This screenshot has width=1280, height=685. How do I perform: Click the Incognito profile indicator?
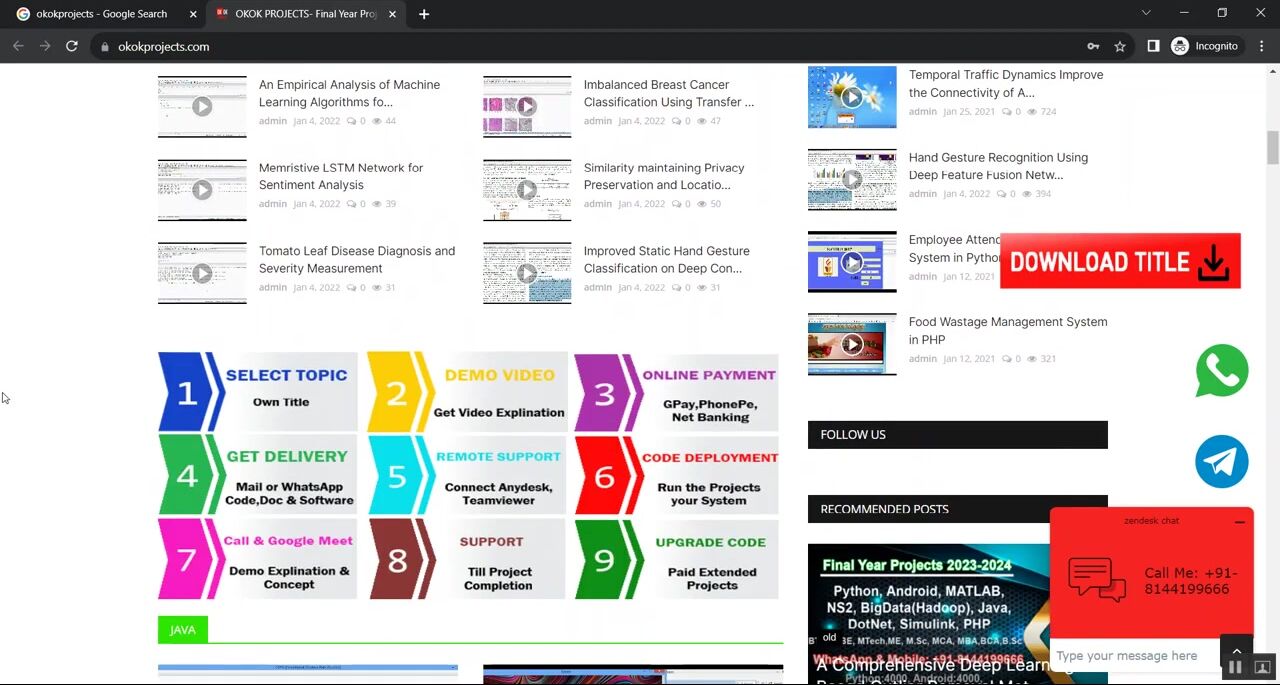click(1205, 46)
